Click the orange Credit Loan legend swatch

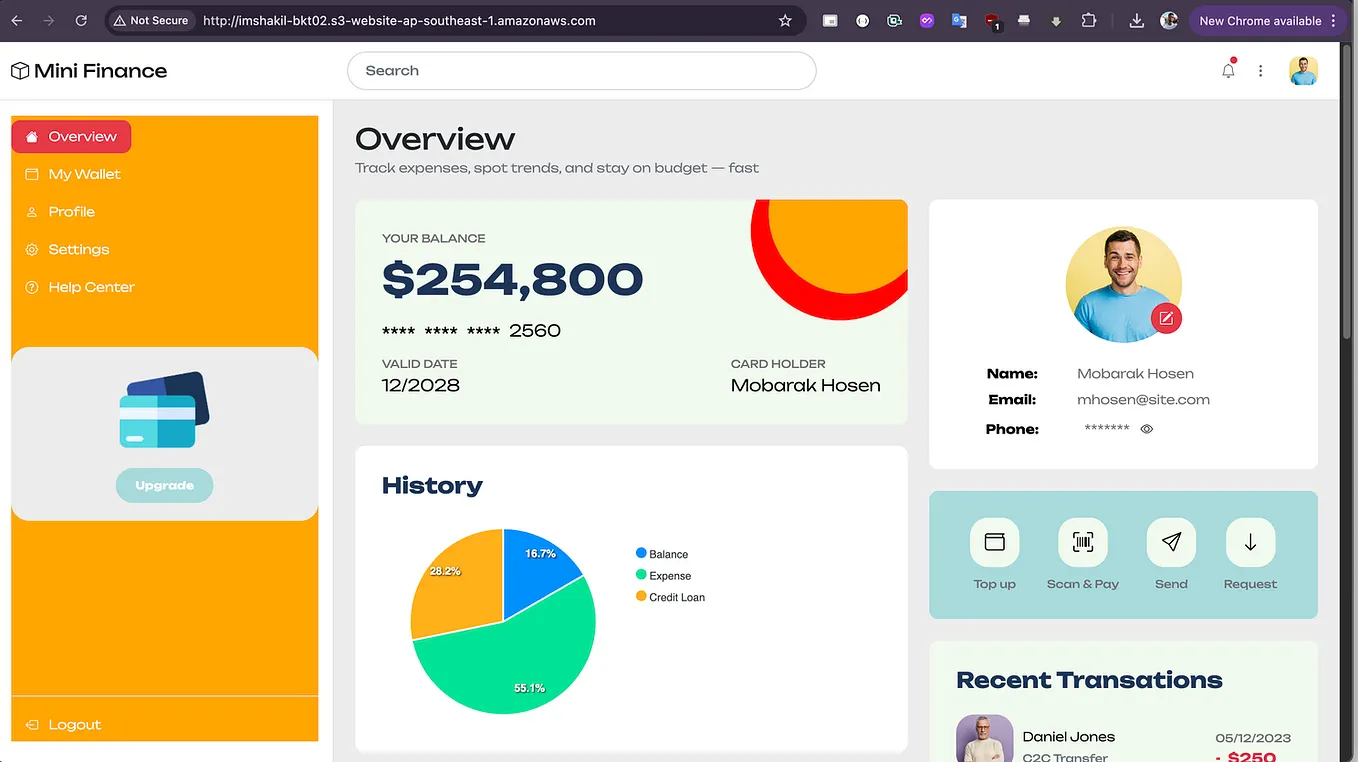643,596
